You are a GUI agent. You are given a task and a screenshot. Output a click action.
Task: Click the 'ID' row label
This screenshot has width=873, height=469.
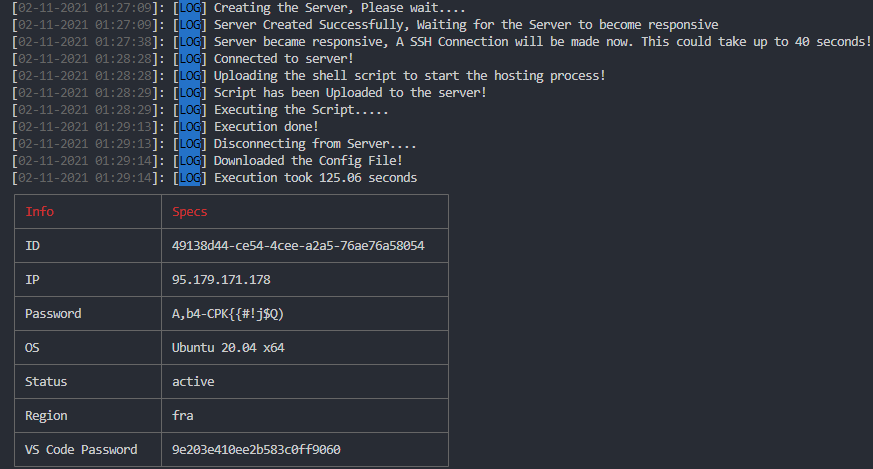click(x=32, y=246)
